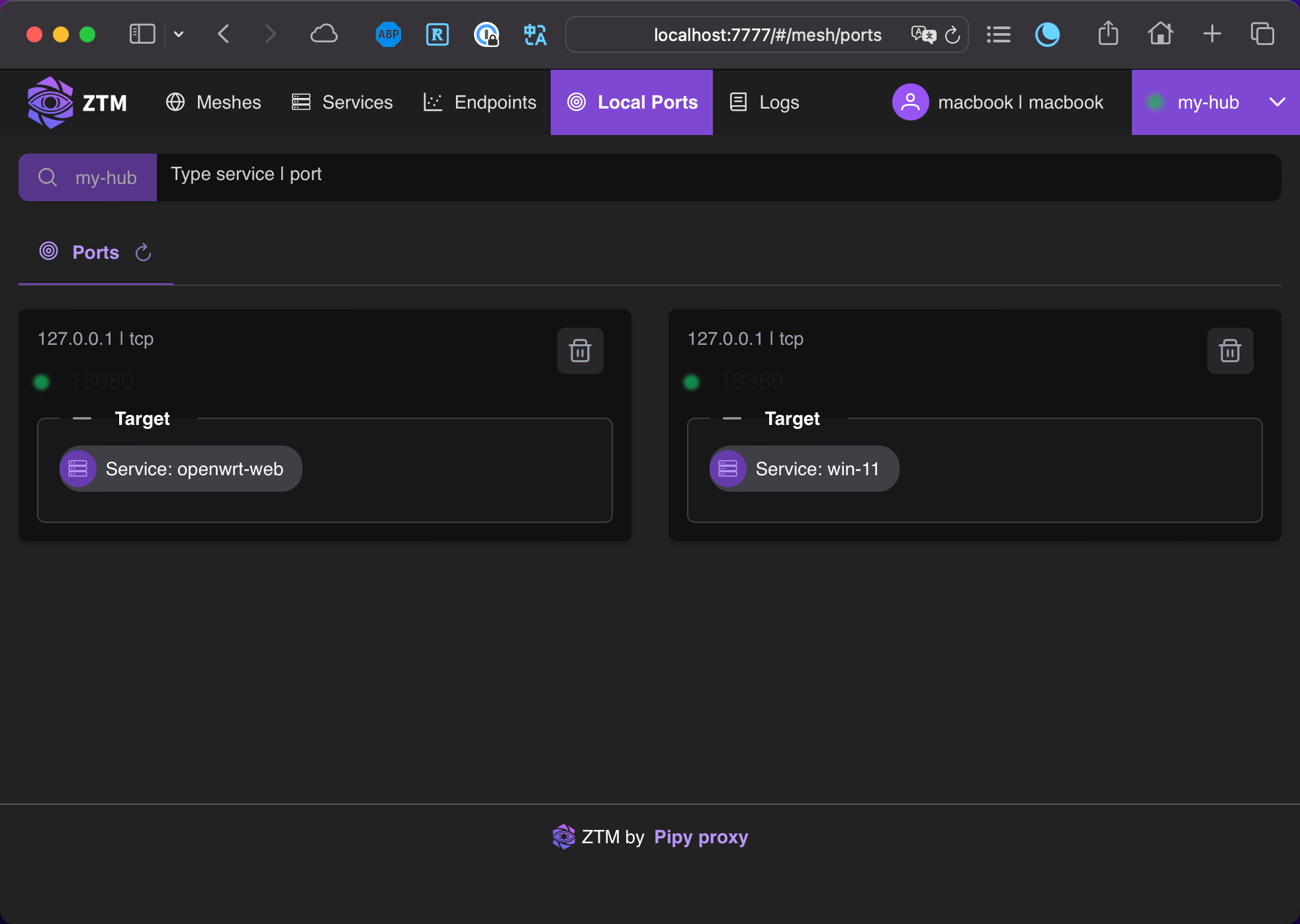Click the ZTM logo icon
This screenshot has height=924, width=1300.
coord(50,103)
